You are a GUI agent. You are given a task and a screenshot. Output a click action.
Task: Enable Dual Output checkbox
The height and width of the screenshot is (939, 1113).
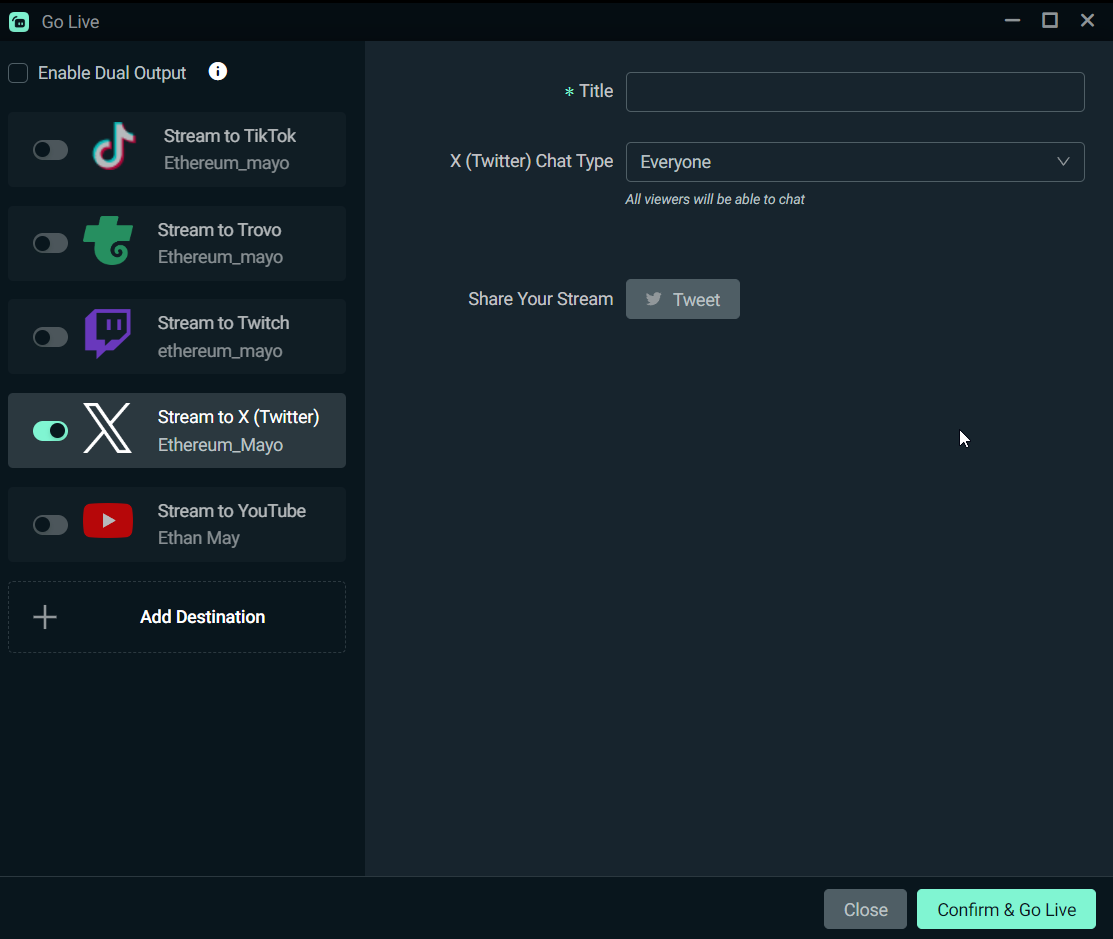(x=18, y=73)
